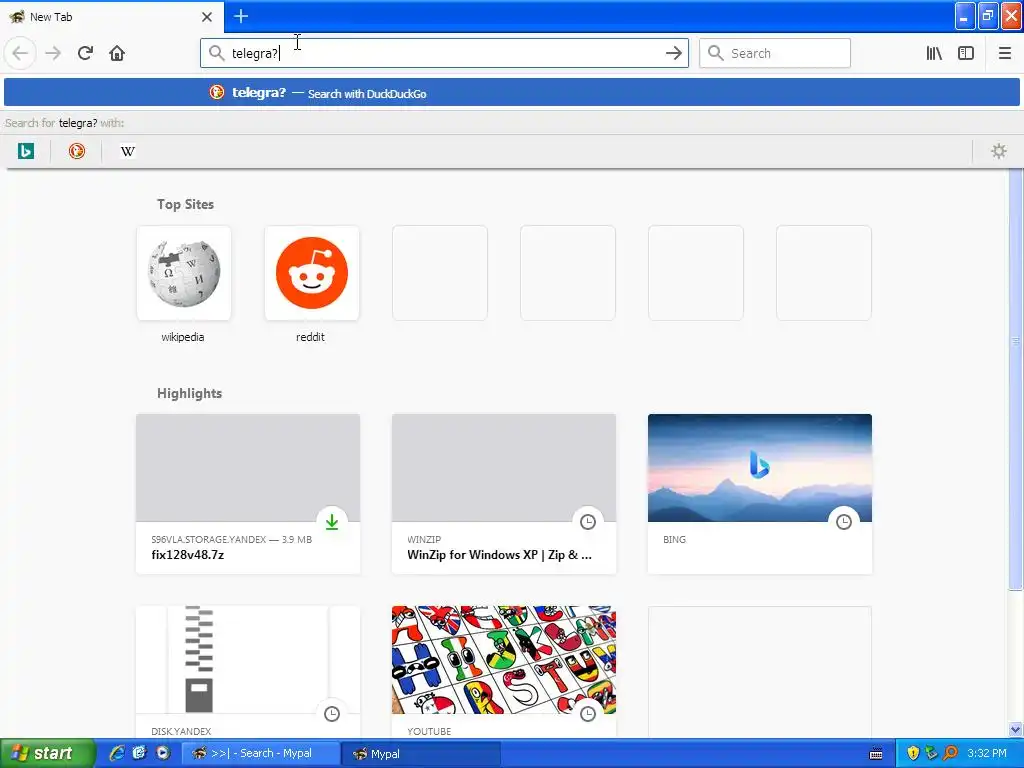Click the Highlights heading

(189, 393)
